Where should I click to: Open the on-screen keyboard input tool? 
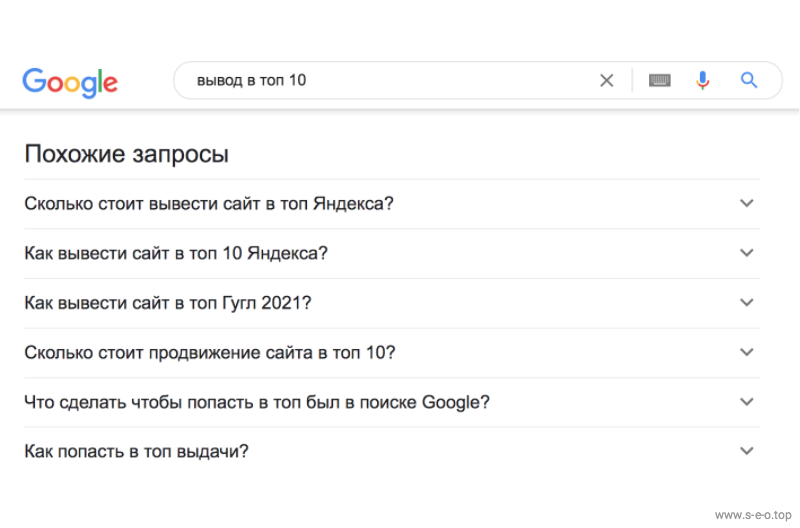(x=660, y=81)
